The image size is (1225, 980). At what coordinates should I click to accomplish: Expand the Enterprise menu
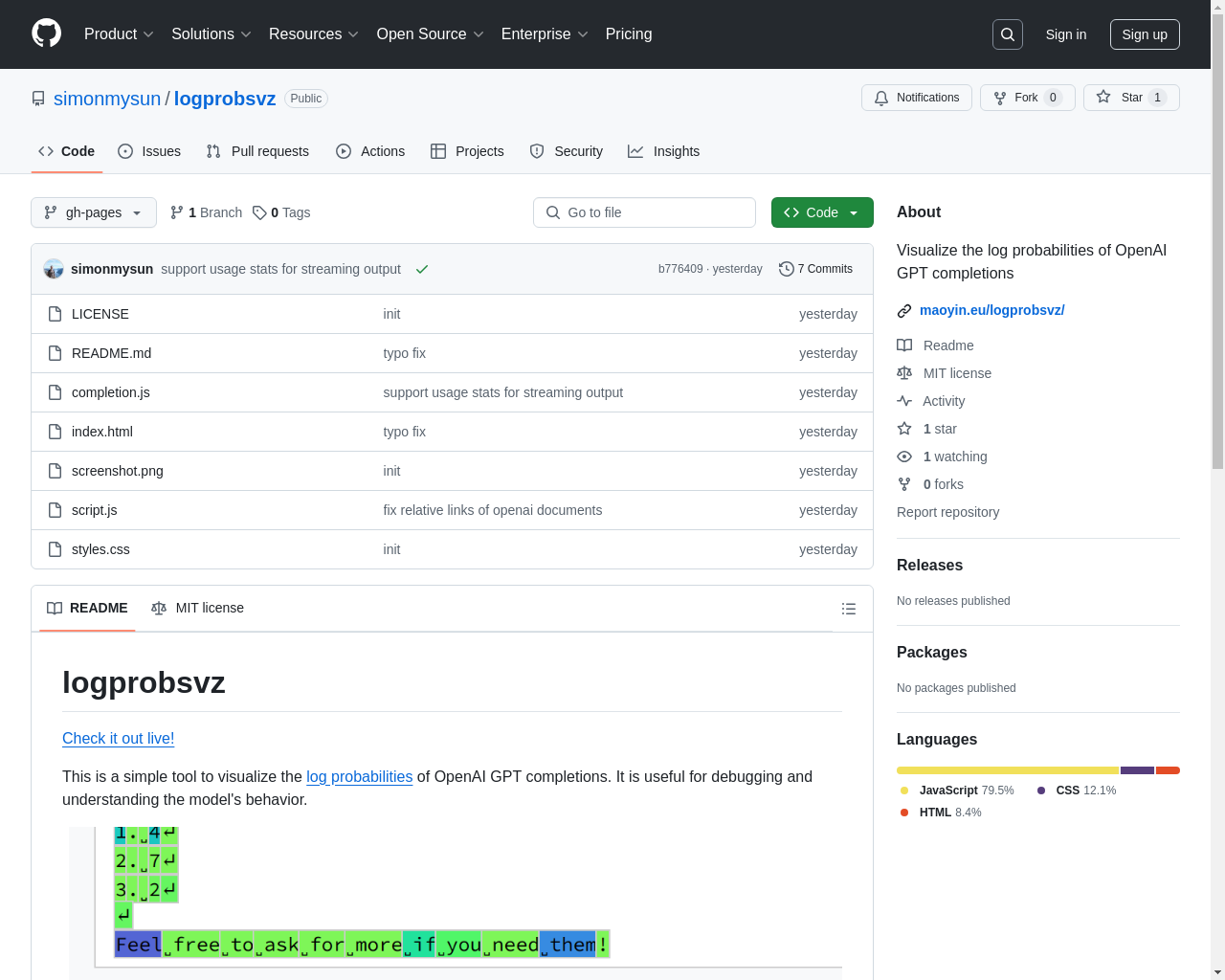coord(545,34)
